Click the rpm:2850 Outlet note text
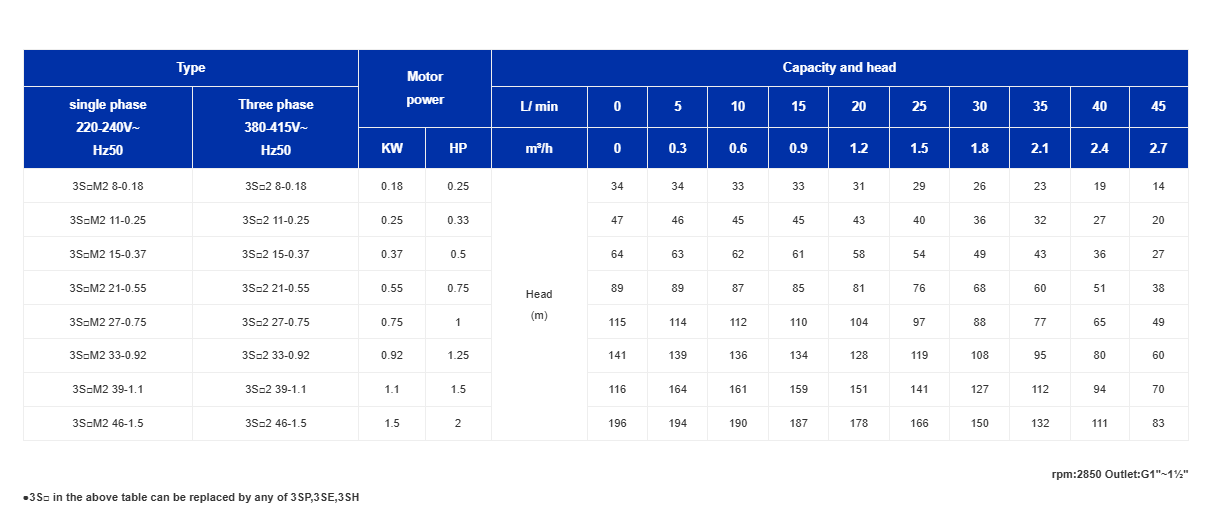The width and height of the screenshot is (1222, 527). [1120, 474]
